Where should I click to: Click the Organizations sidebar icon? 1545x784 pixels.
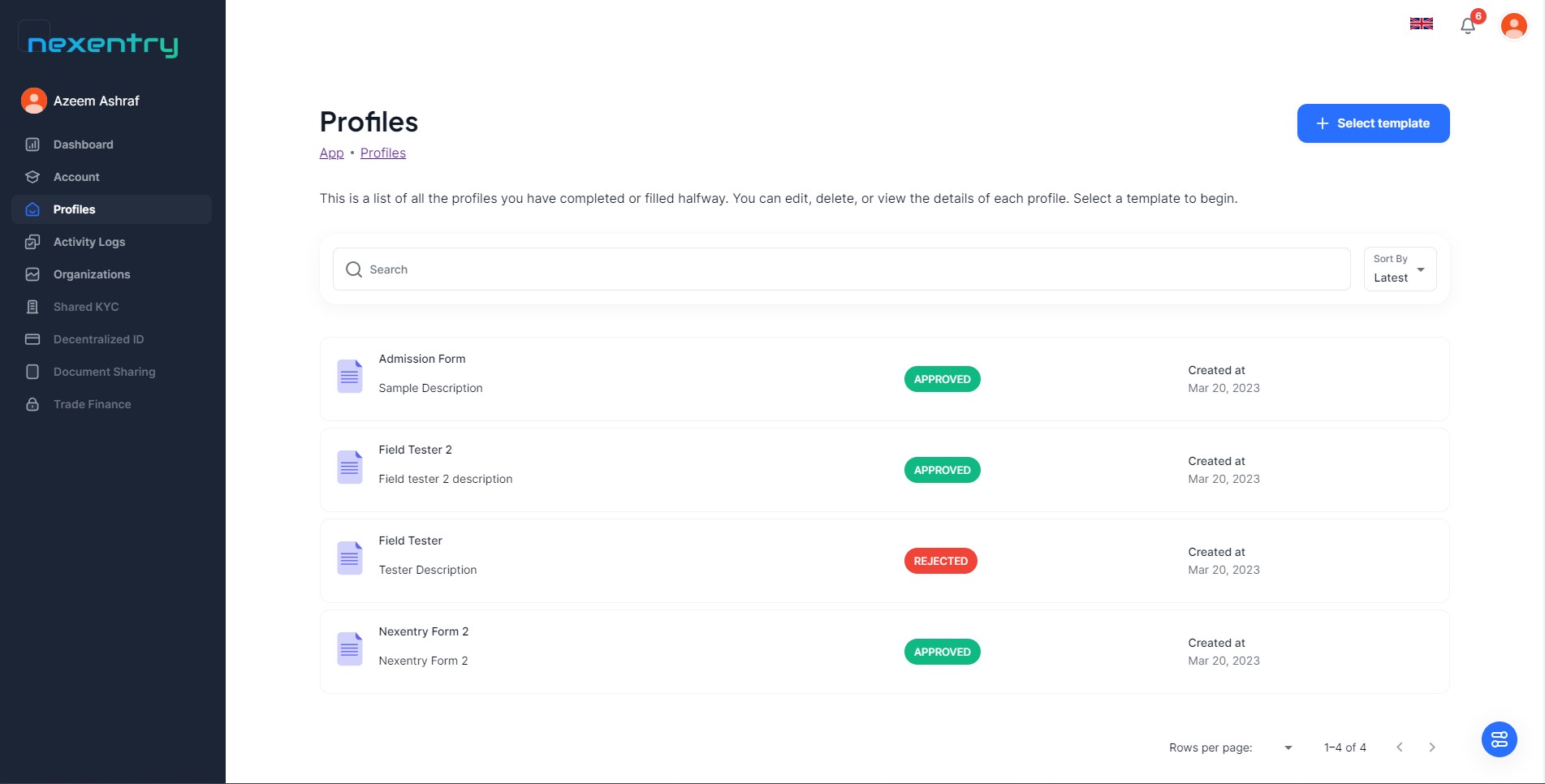32,274
